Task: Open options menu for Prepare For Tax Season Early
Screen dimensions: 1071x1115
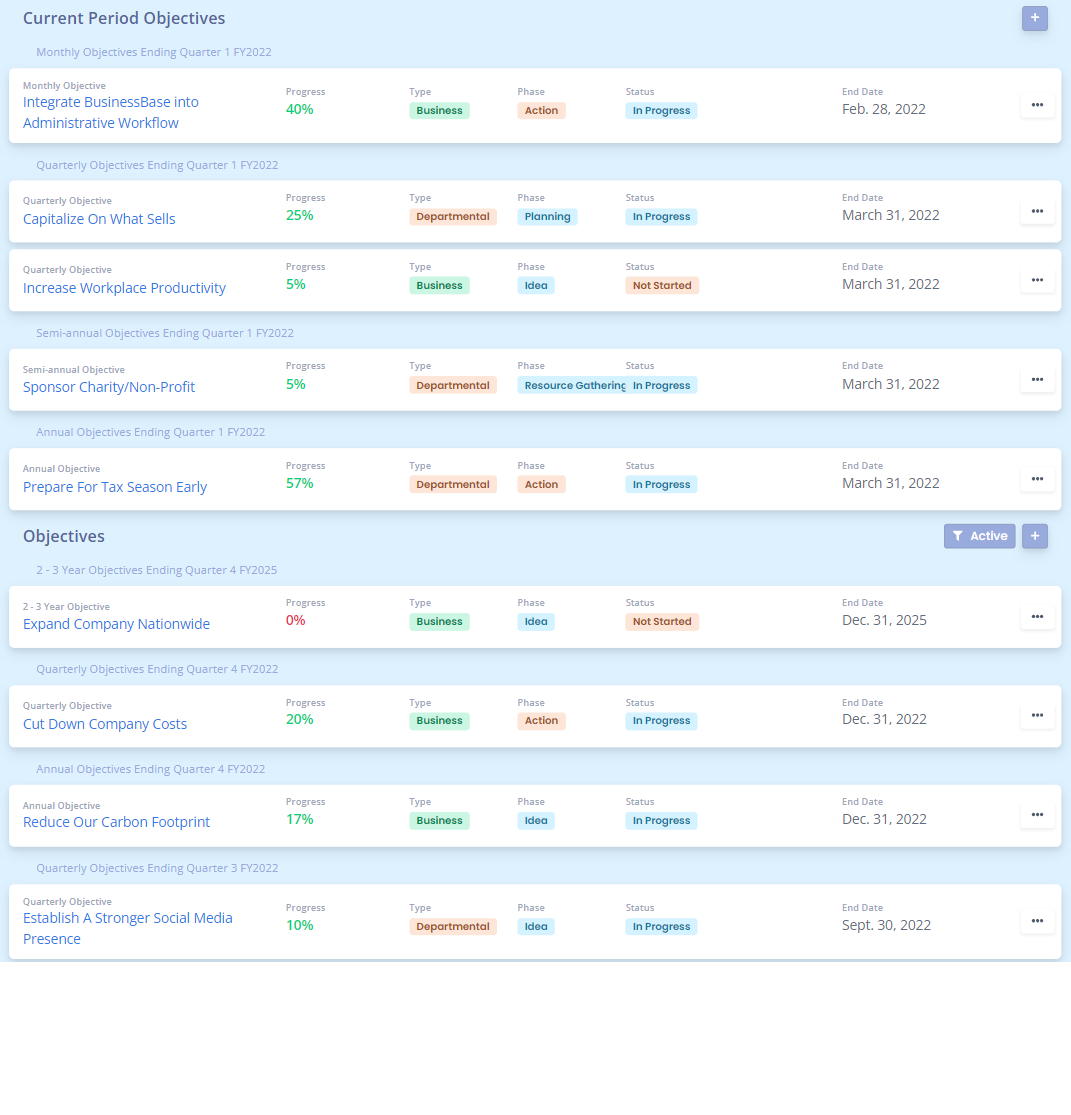Action: pos(1037,479)
